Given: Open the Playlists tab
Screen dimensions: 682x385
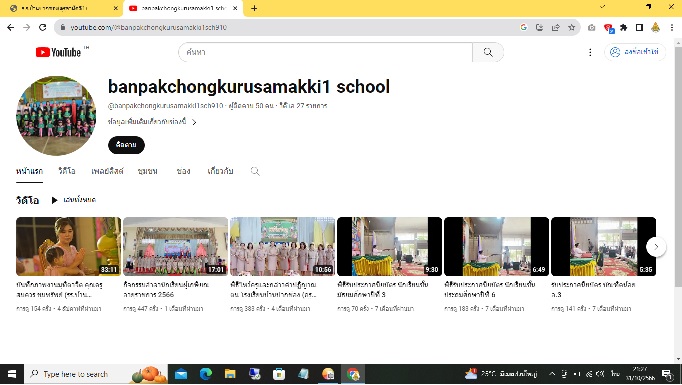Looking at the screenshot, I should 107,171.
